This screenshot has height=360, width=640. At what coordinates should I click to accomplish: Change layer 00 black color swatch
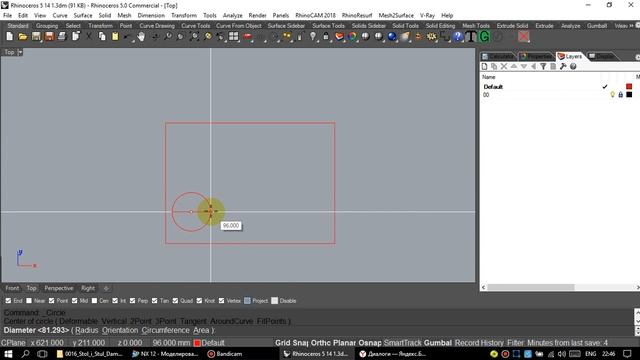tap(629, 95)
